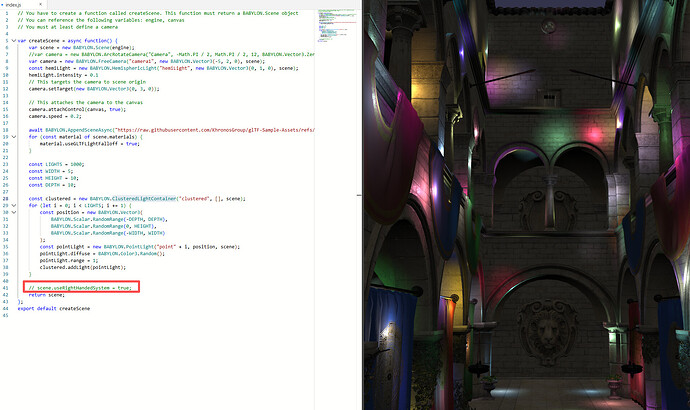
Task: Click comment 'You must at least define a camera'
Action: point(68,27)
